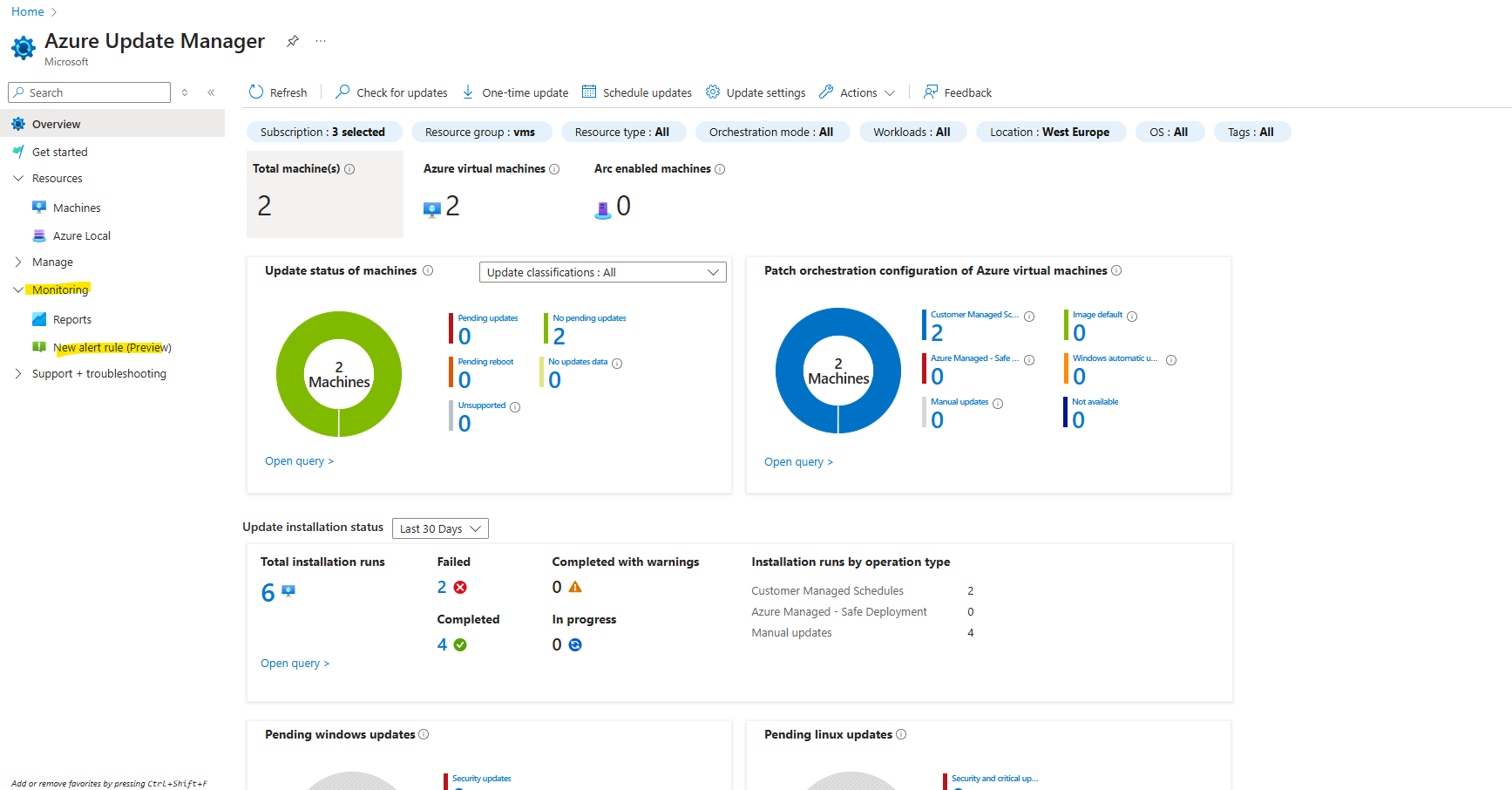
Task: Collapse the Monitoring section
Action: (x=18, y=289)
